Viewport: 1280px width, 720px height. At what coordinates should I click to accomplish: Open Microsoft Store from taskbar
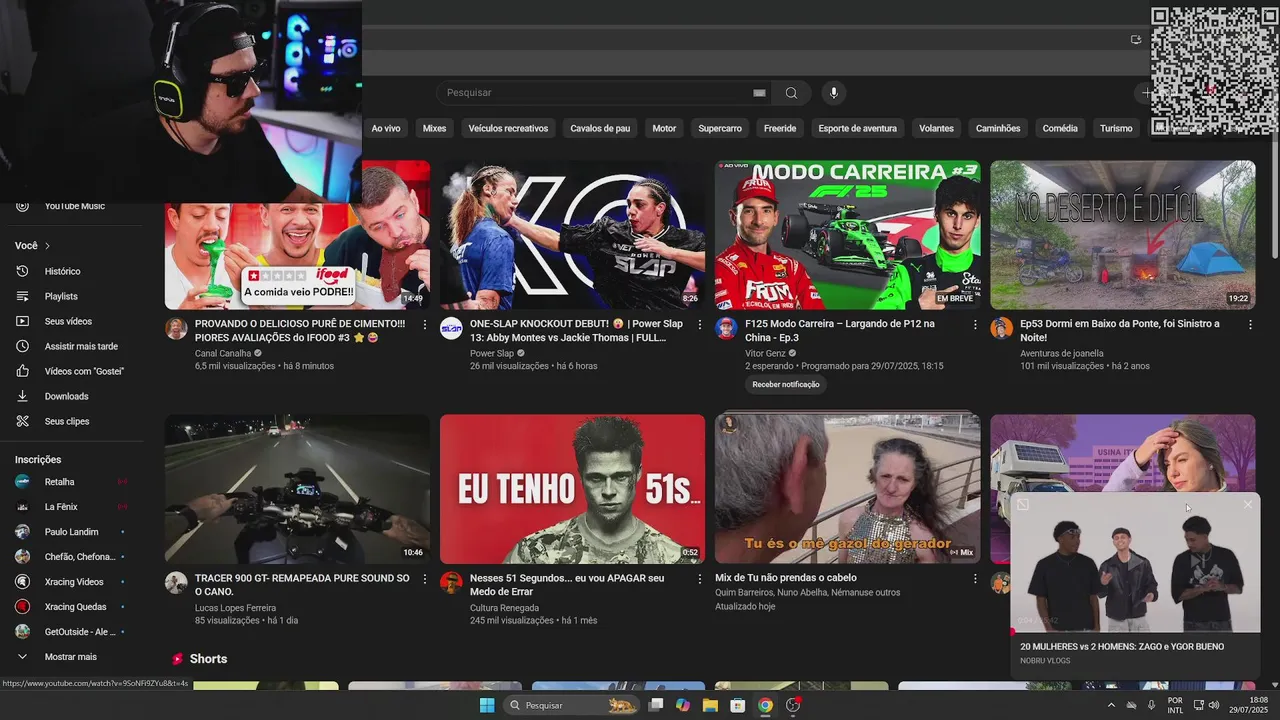738,705
